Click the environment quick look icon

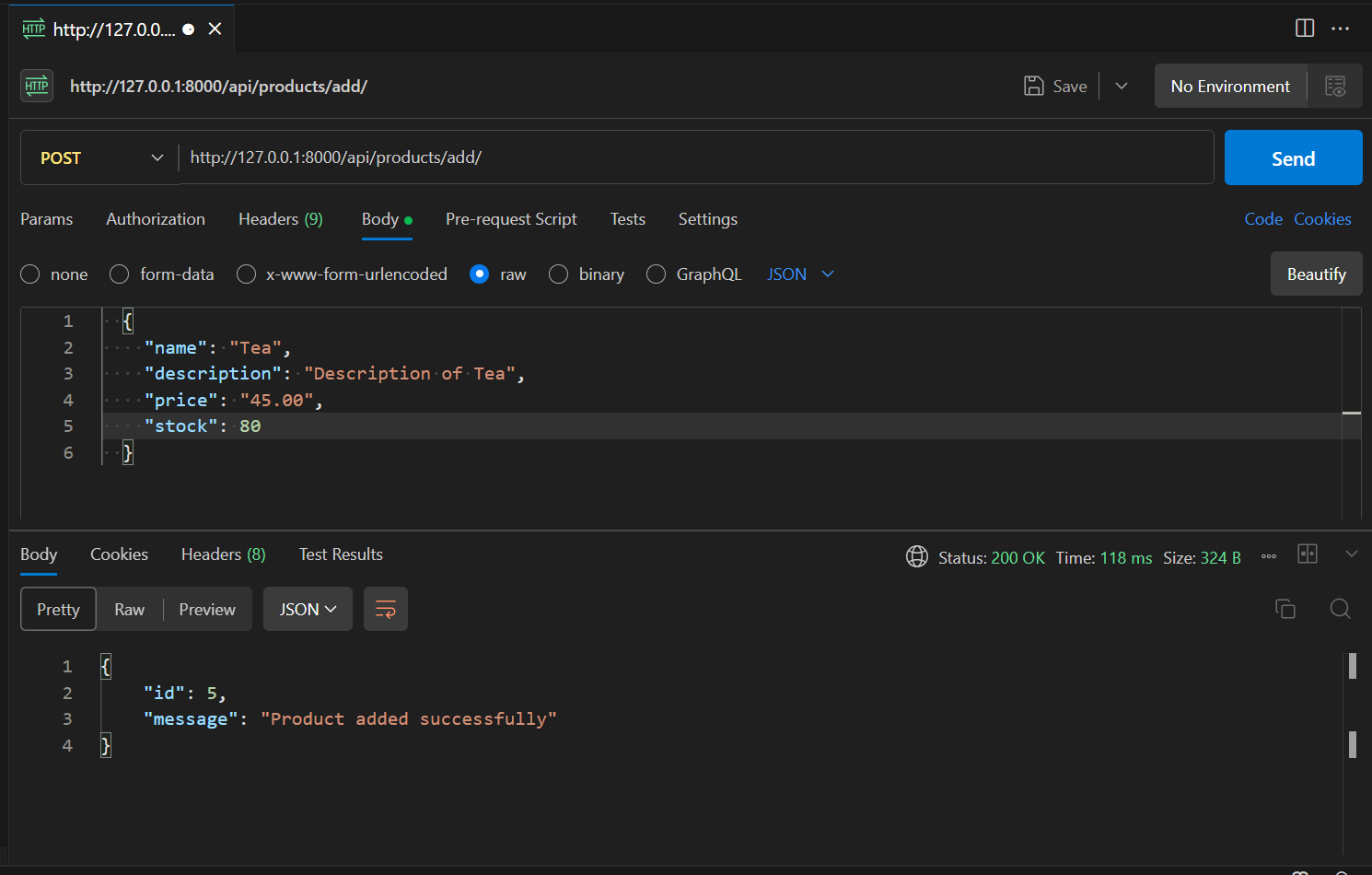(1335, 86)
